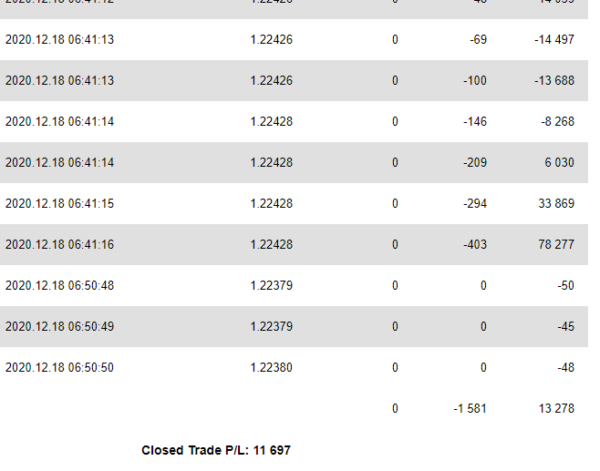
Task: Click the 2020.12.18 06:50:48 timestamp
Action: click(59, 286)
